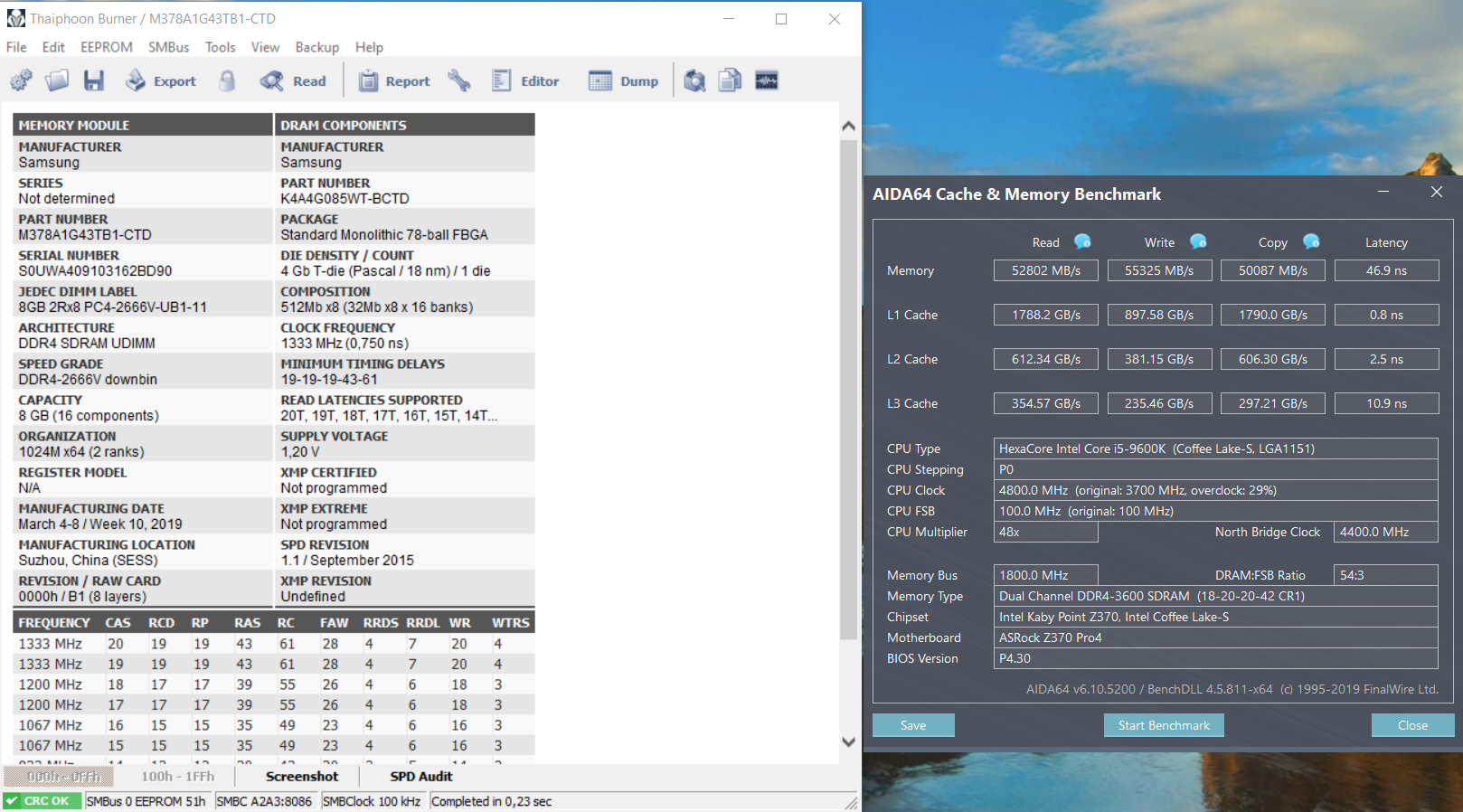1463x812 pixels.
Task: Click Save in AIDA64 benchmark window
Action: [x=913, y=725]
